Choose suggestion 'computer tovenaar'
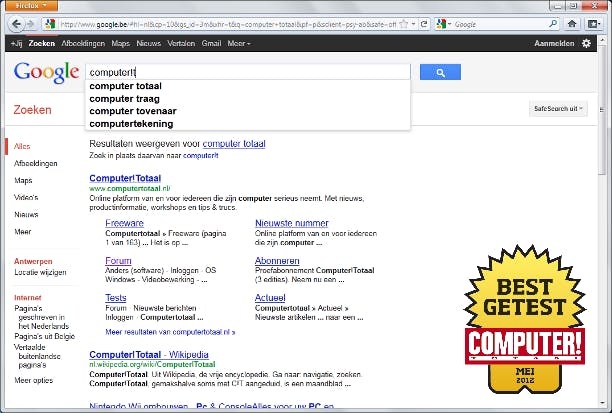The width and height of the screenshot is (612, 413). 133,111
